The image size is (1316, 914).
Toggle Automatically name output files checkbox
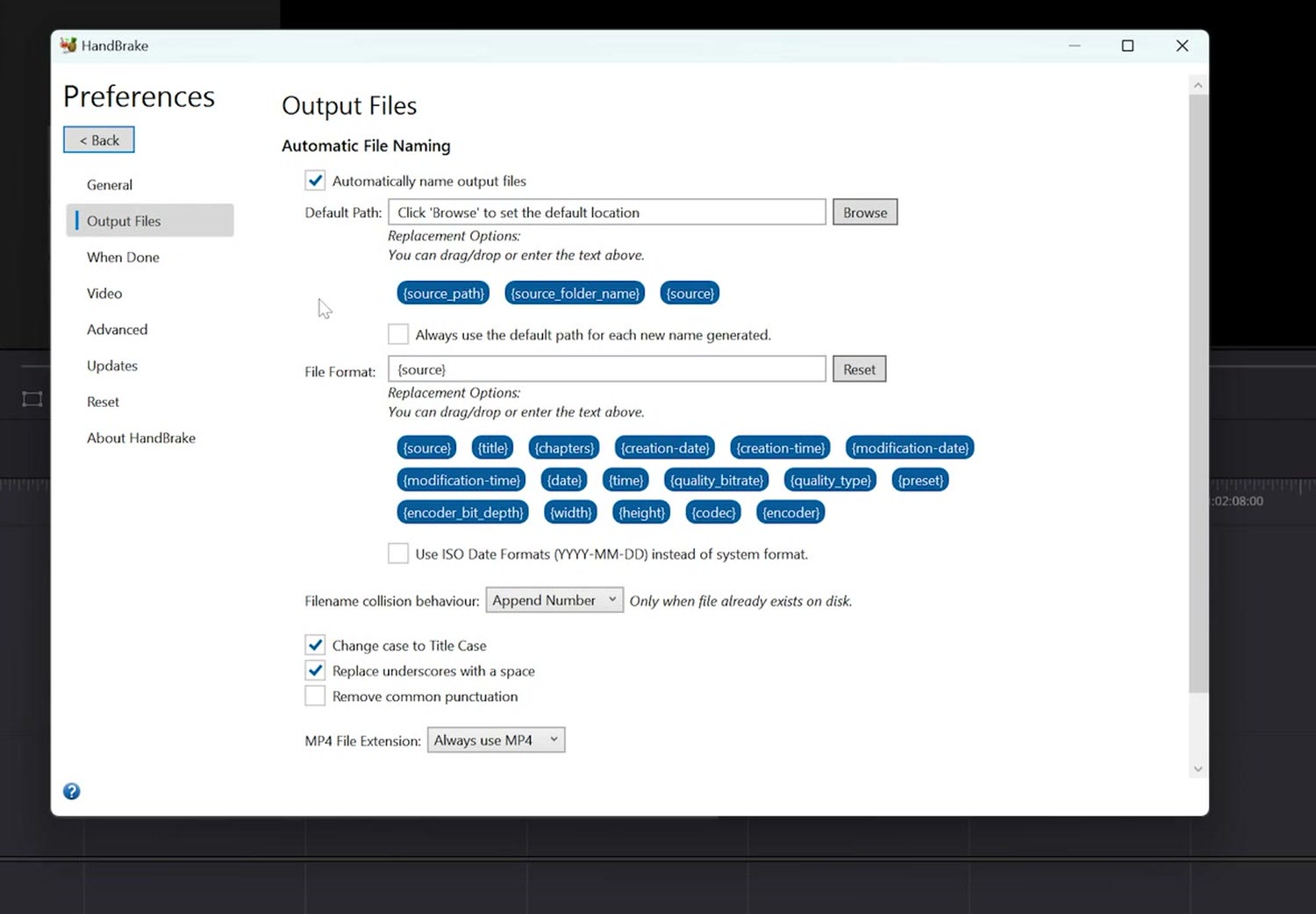315,181
